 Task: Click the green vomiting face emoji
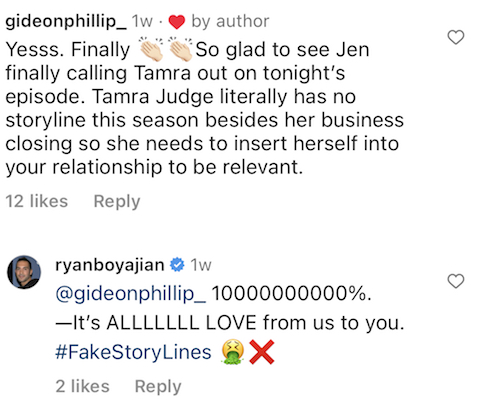coord(233,352)
